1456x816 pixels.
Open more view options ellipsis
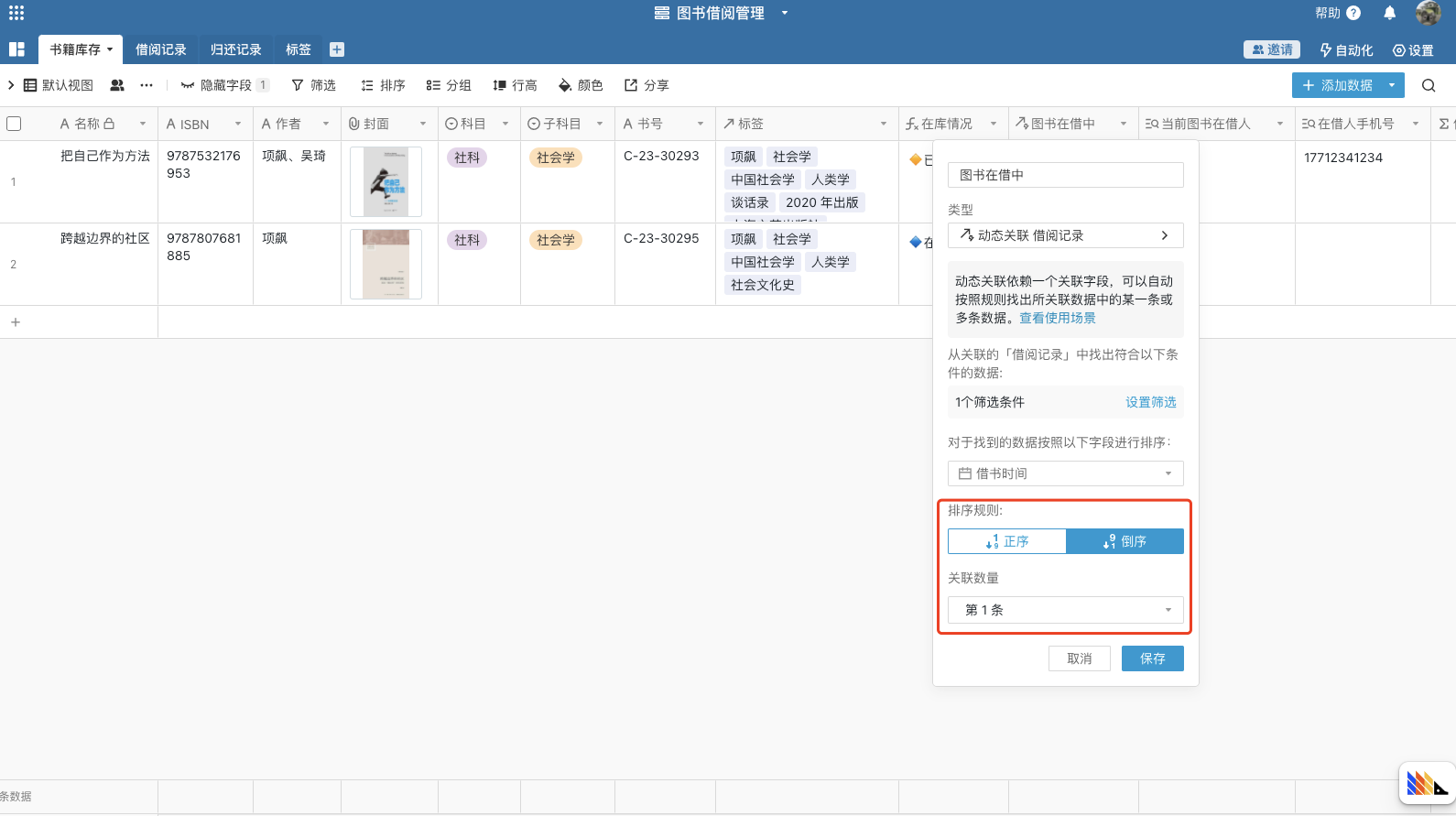pyautogui.click(x=147, y=85)
